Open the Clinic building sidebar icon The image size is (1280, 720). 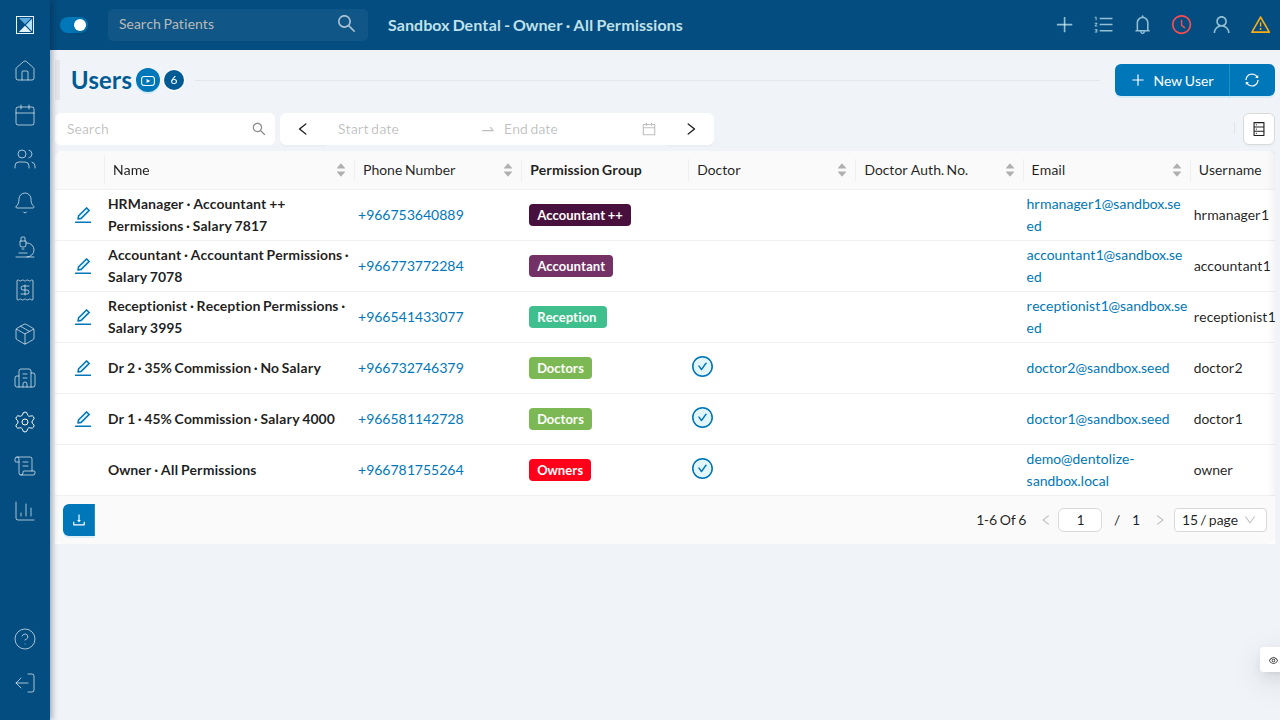[x=25, y=378]
